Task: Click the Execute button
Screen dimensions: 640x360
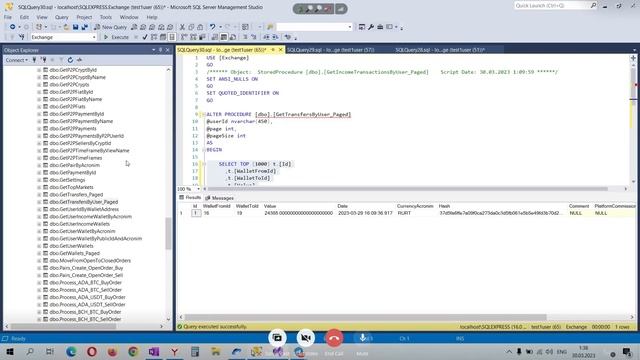Action: [117, 37]
